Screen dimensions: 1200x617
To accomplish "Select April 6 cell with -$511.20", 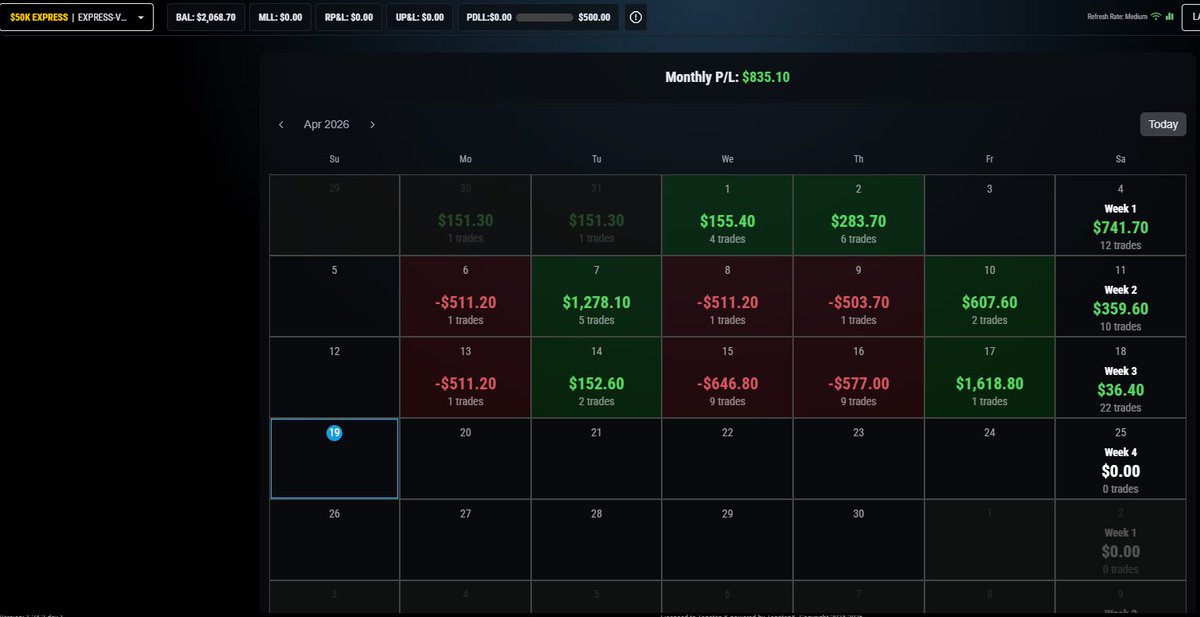I will coord(465,296).
